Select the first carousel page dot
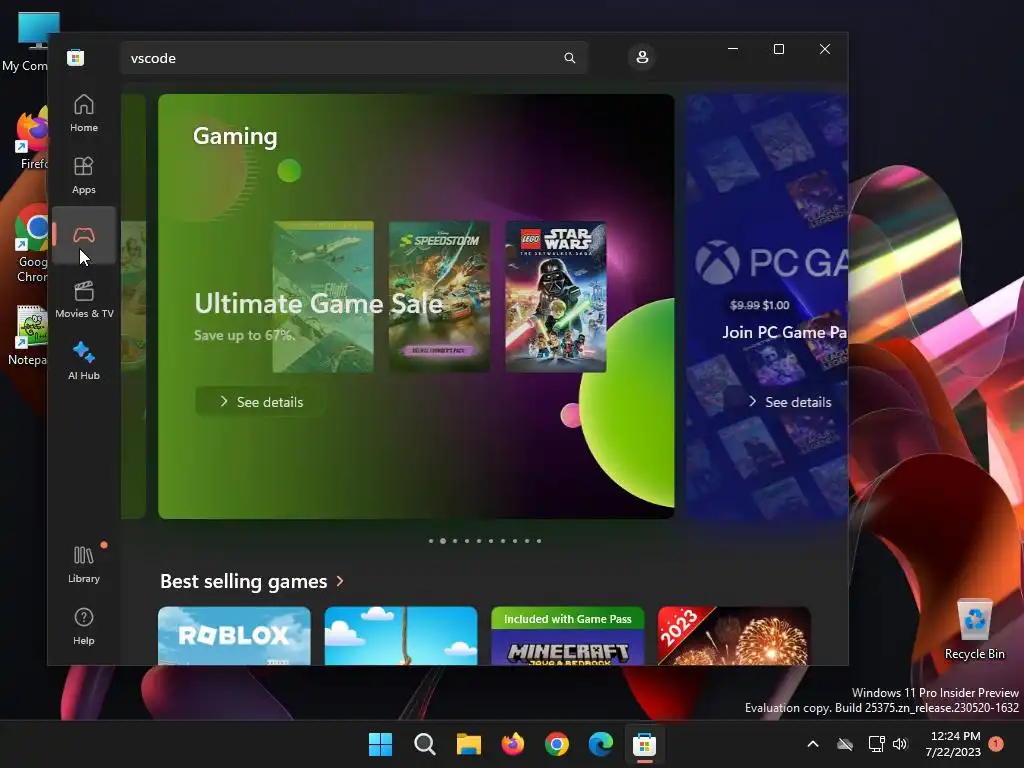Image resolution: width=1024 pixels, height=768 pixels. [x=431, y=541]
